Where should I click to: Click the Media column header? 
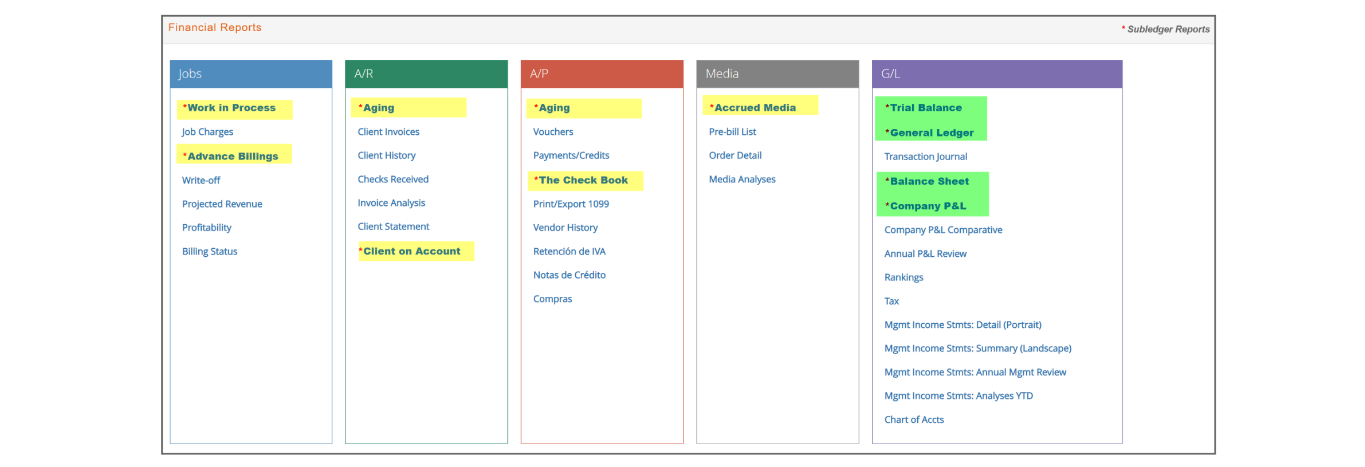(x=778, y=74)
